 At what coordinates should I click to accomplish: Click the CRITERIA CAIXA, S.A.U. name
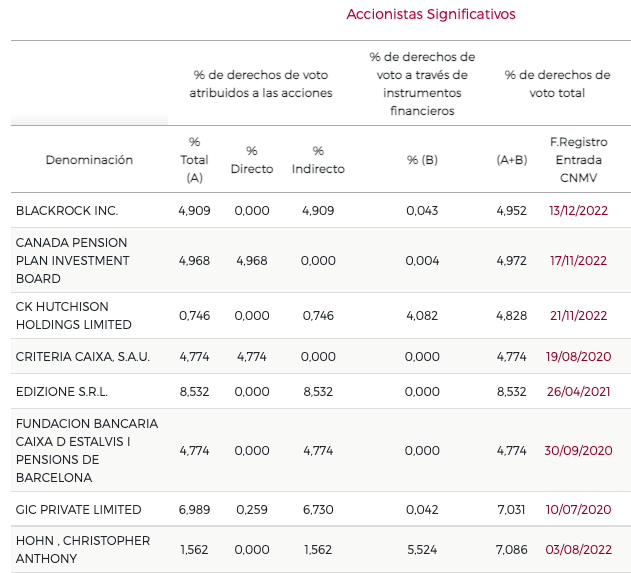click(83, 357)
